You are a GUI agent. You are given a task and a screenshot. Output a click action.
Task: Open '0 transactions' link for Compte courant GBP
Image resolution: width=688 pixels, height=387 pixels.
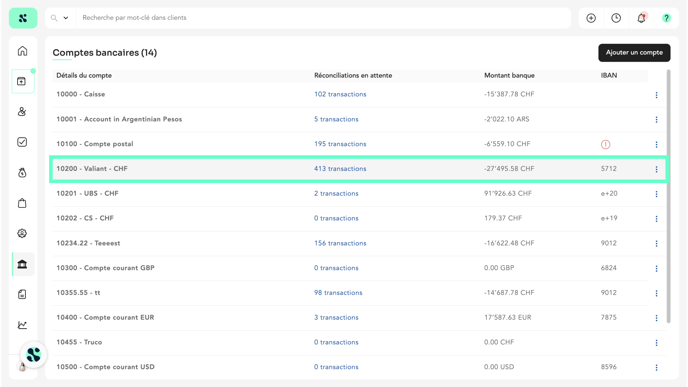[x=336, y=268]
